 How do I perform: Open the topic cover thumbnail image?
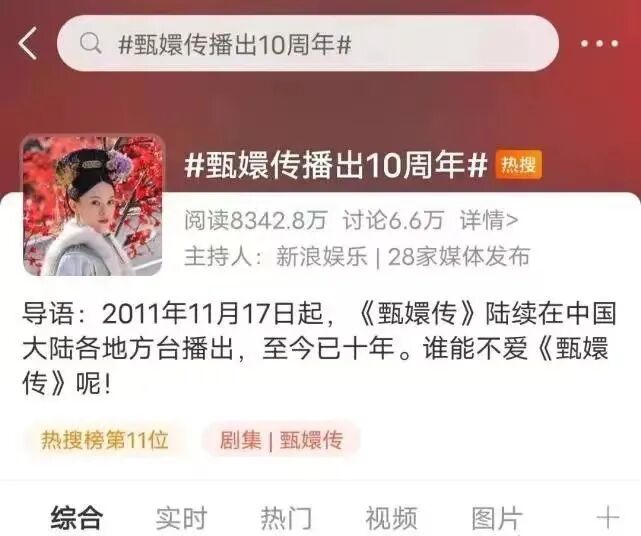(x=94, y=205)
